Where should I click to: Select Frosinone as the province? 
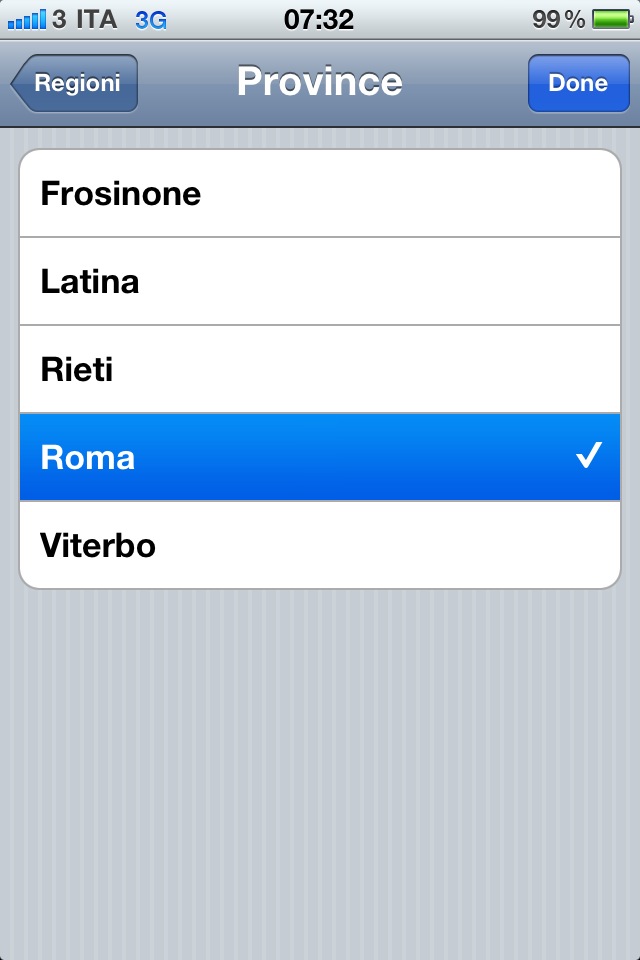pyautogui.click(x=320, y=193)
